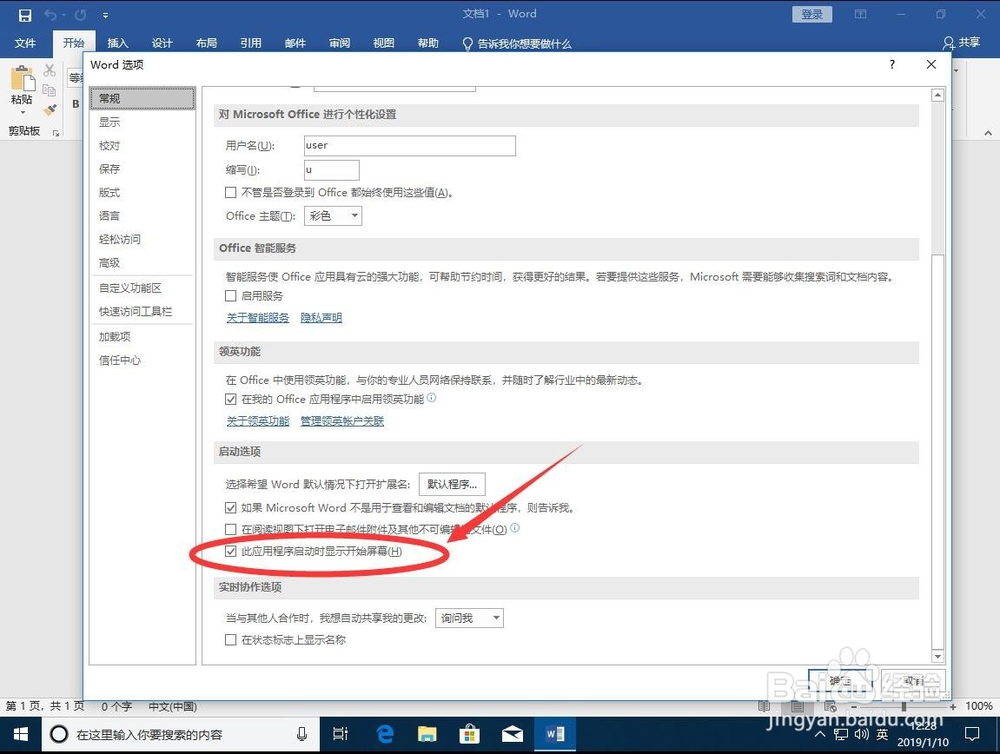
Task: Click the Copy icon in the clipboard group
Action: click(49, 91)
